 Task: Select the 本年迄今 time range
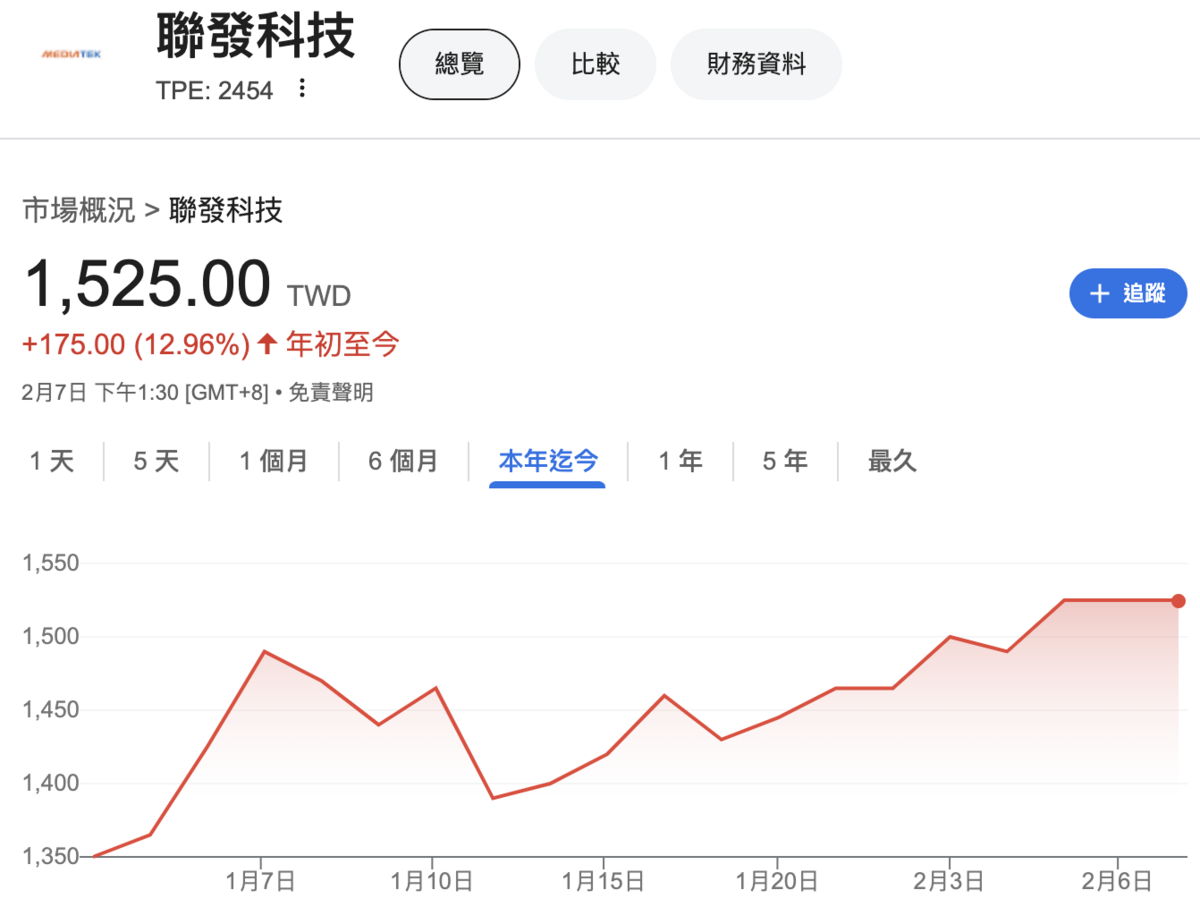548,461
